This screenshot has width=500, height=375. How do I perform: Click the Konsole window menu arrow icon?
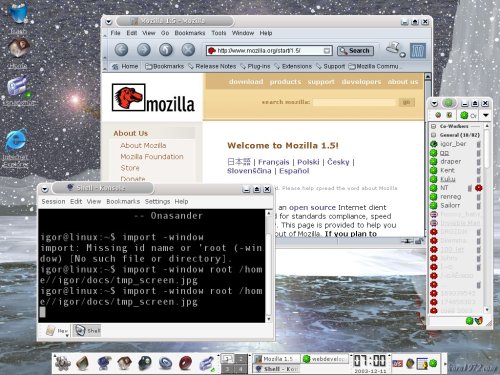(45, 189)
